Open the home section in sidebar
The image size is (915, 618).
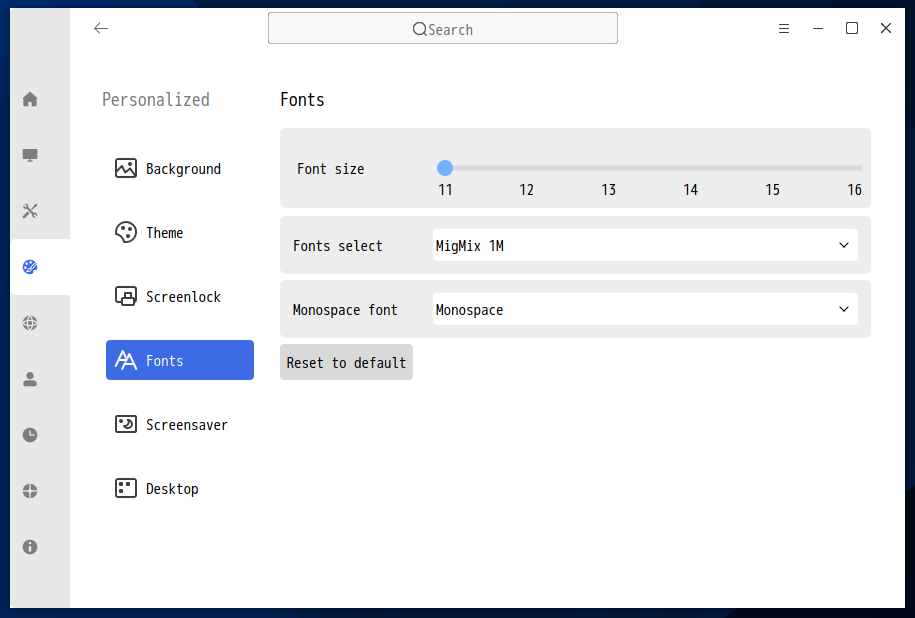[x=30, y=99]
